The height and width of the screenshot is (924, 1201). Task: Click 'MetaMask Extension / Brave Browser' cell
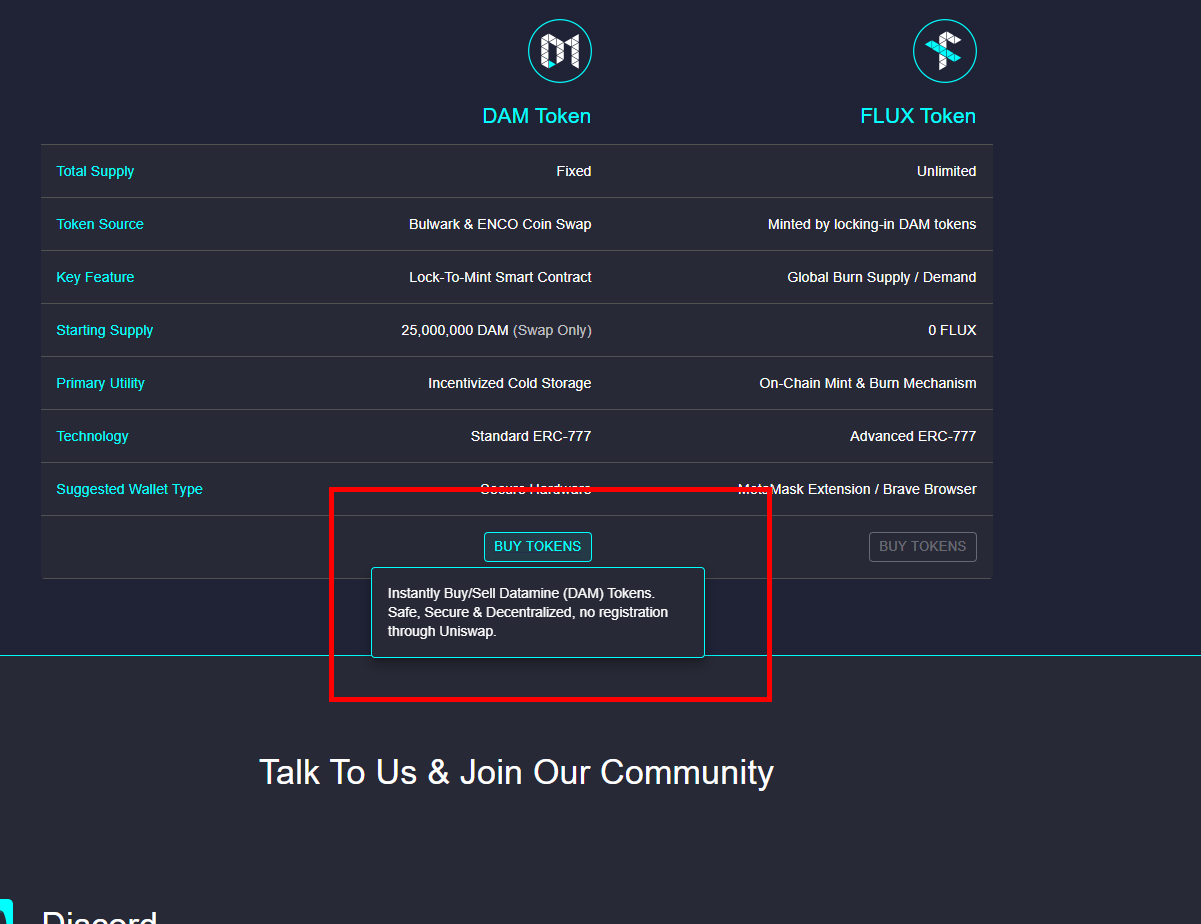pos(857,489)
